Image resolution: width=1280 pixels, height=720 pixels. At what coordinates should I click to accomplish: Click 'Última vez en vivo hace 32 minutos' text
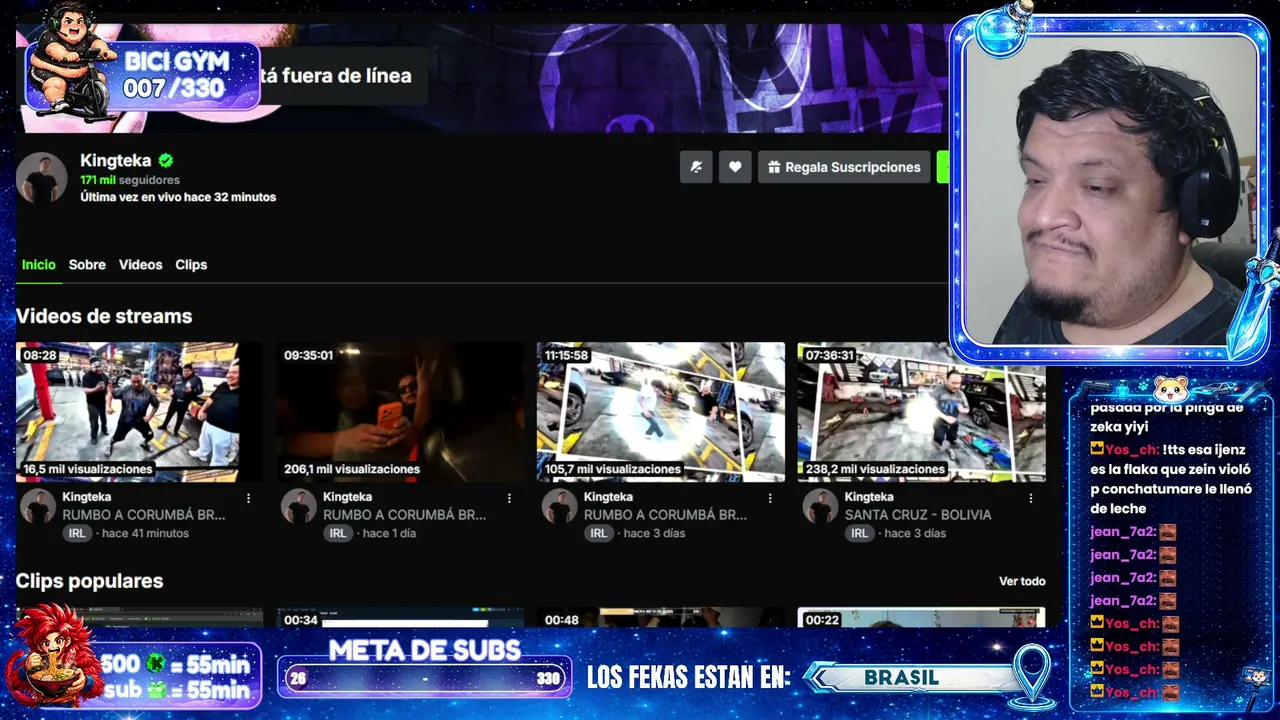tap(178, 197)
